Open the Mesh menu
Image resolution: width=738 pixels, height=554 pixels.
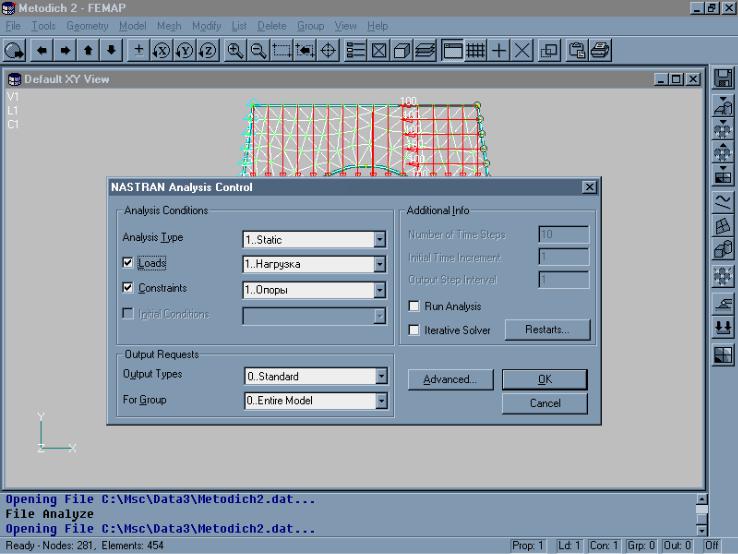169,26
